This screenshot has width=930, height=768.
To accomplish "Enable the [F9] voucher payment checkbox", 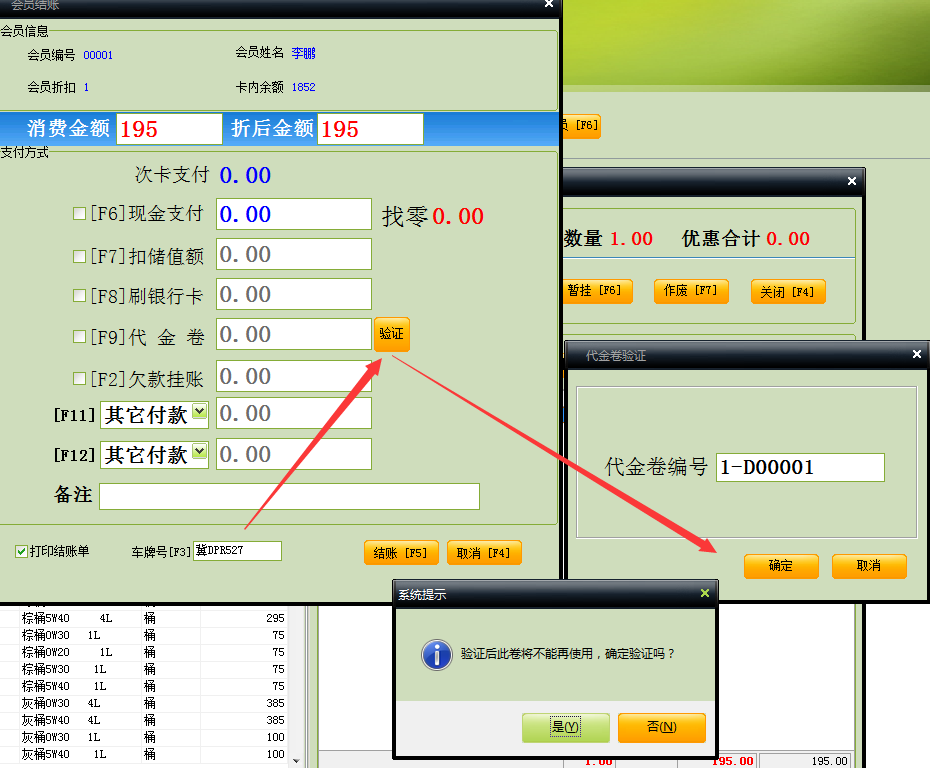I will (79, 336).
